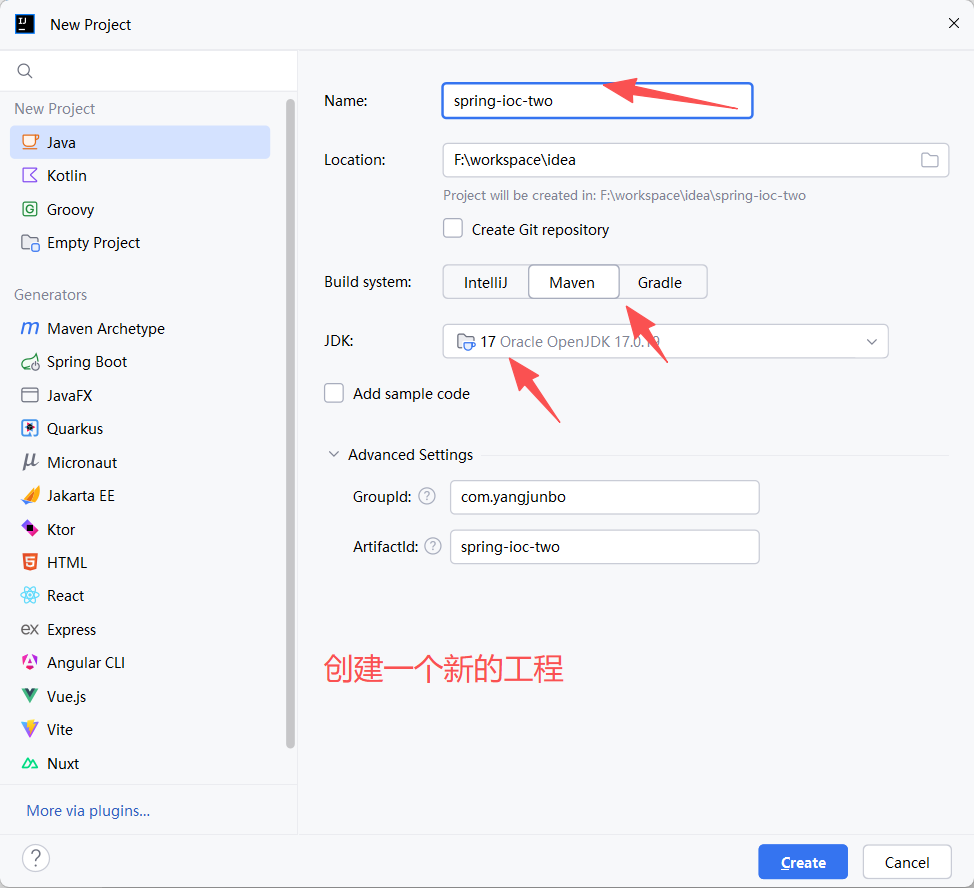Choose the Maven Archetype icon
The height and width of the screenshot is (888, 974).
pos(30,328)
